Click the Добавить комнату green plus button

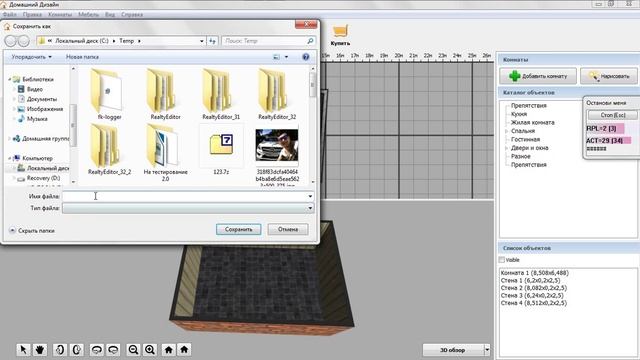[538, 76]
